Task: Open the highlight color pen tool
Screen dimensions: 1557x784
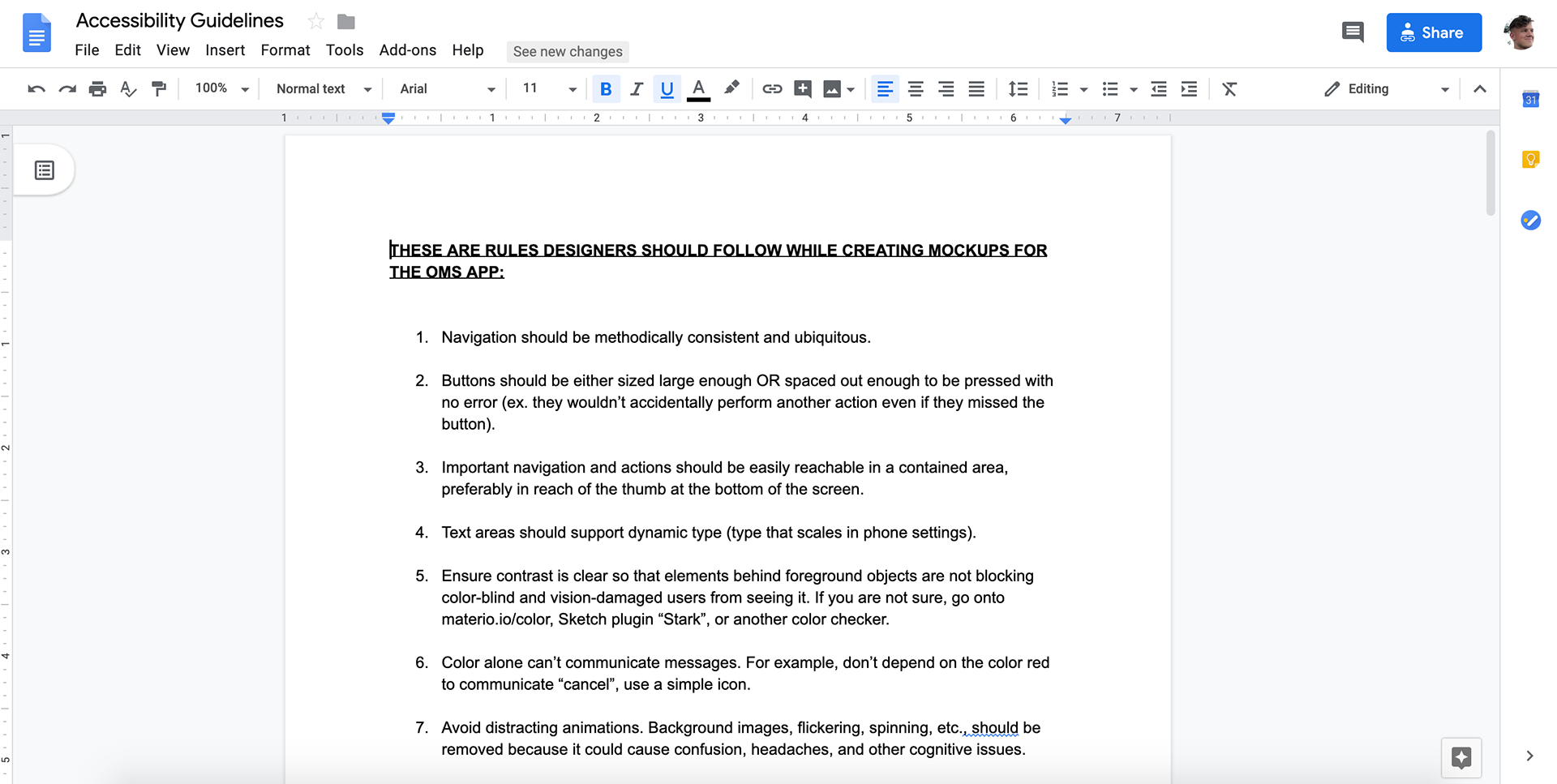Action: (731, 88)
